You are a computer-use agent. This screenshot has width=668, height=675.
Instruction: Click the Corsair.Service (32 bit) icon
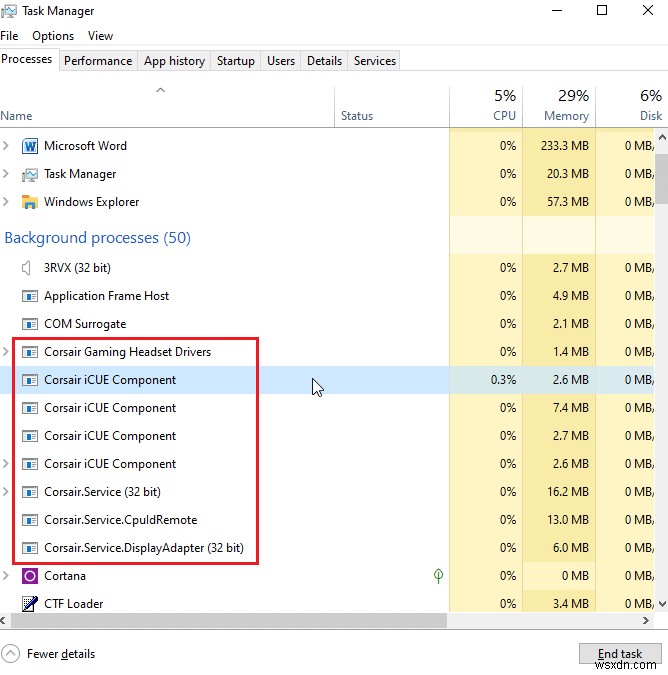(30, 492)
